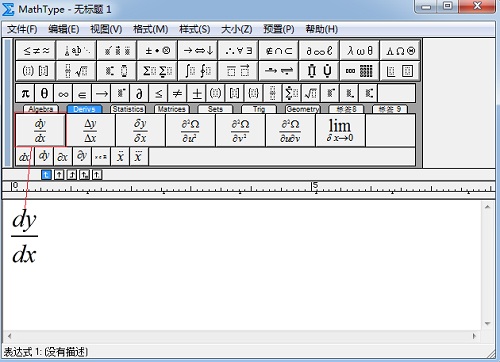Image resolution: width=500 pixels, height=362 pixels.
Task: Select the relational-operator tab stop button
Action: (x=84, y=175)
